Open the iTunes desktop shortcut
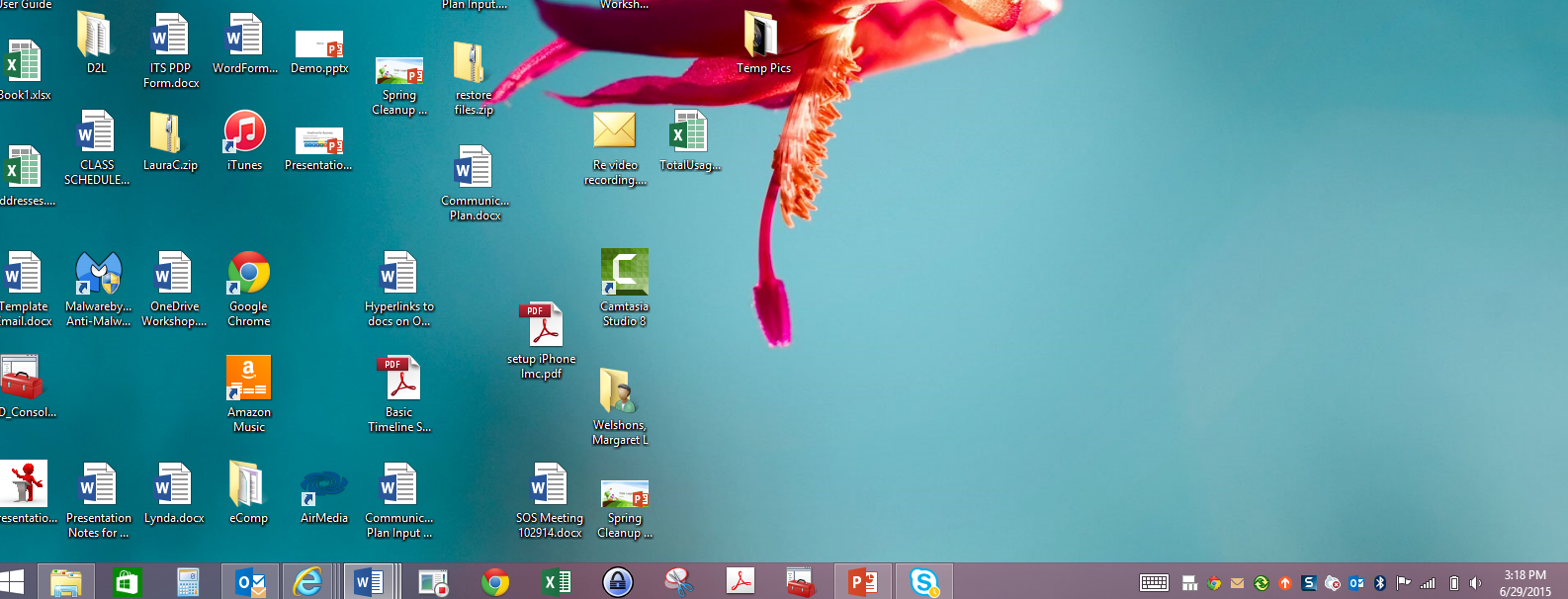The height and width of the screenshot is (599, 1568). click(244, 132)
